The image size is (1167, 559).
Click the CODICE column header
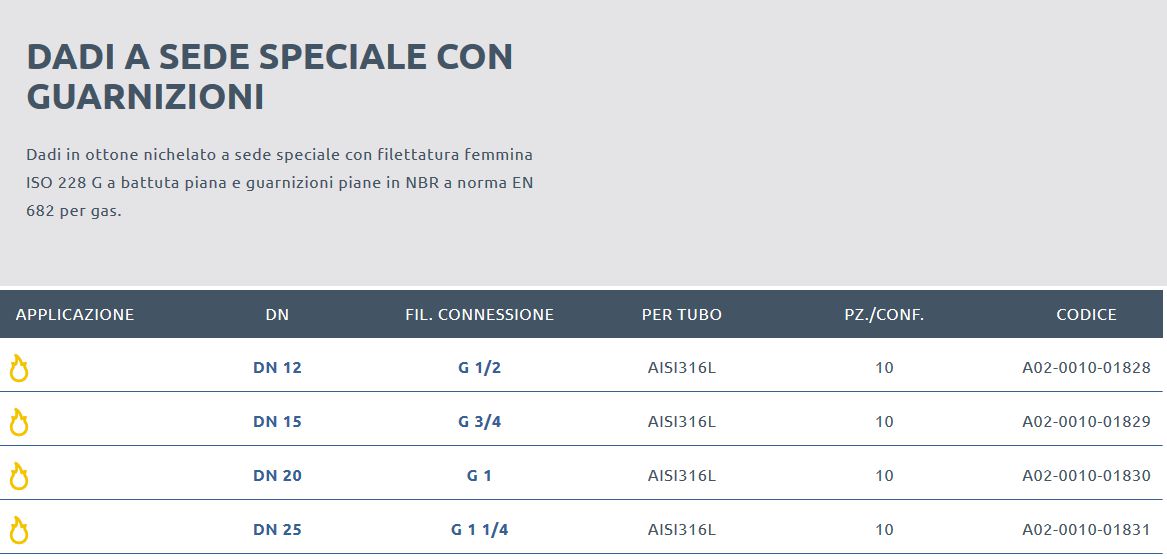click(1086, 314)
